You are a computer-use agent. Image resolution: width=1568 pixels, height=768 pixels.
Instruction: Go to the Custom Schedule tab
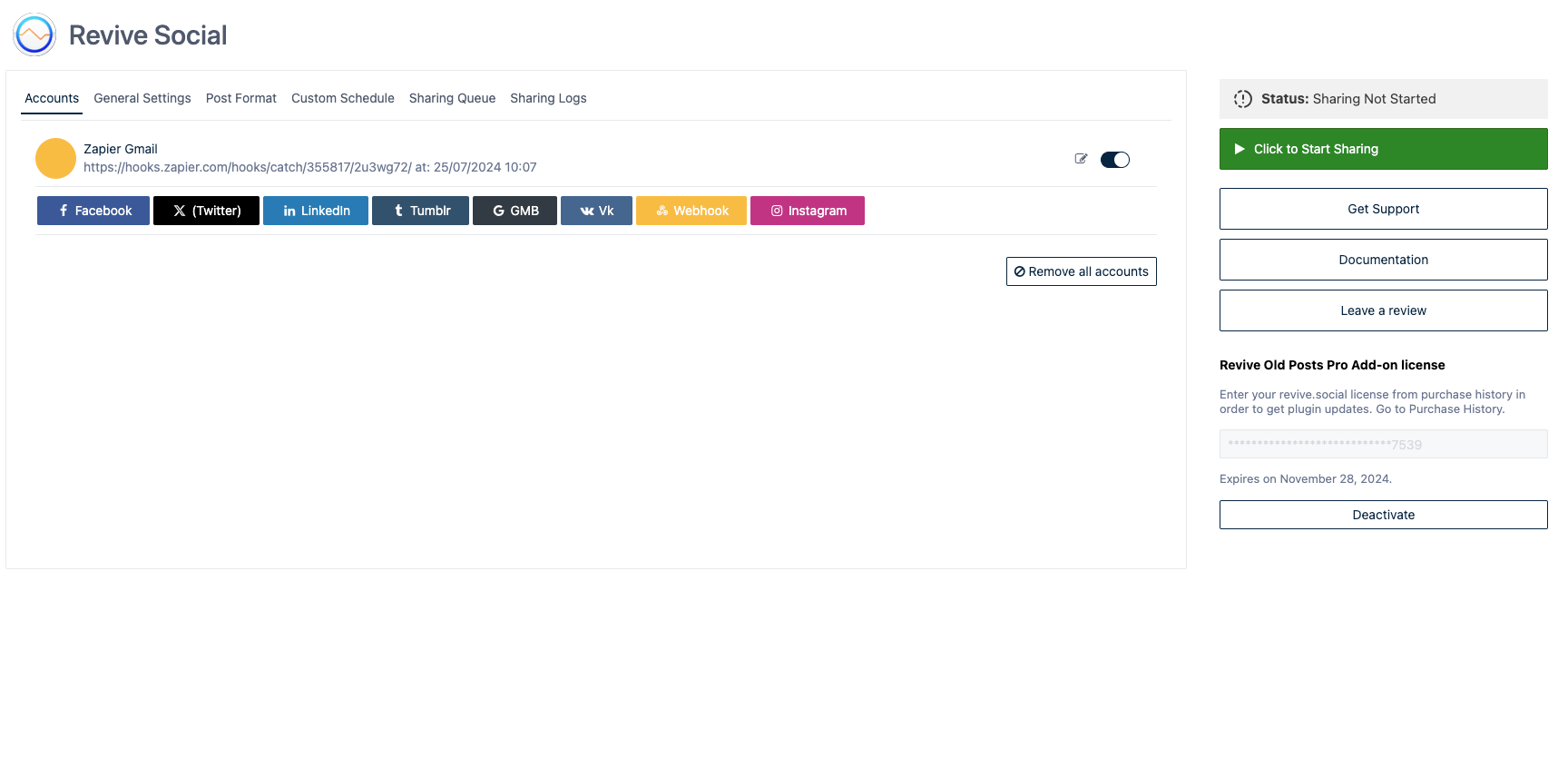coord(343,98)
